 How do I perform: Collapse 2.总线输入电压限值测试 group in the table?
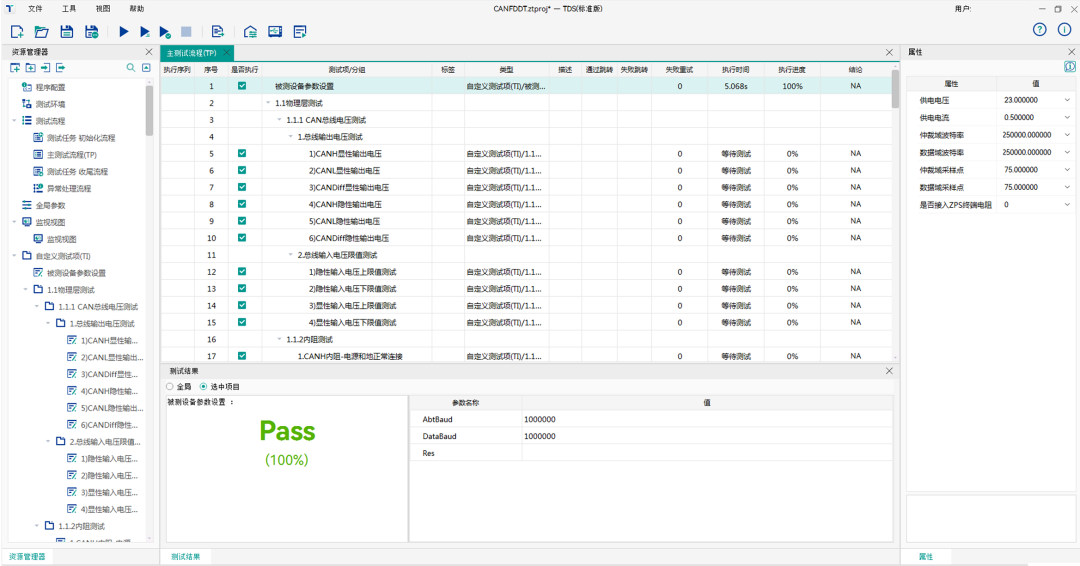pyautogui.click(x=291, y=255)
